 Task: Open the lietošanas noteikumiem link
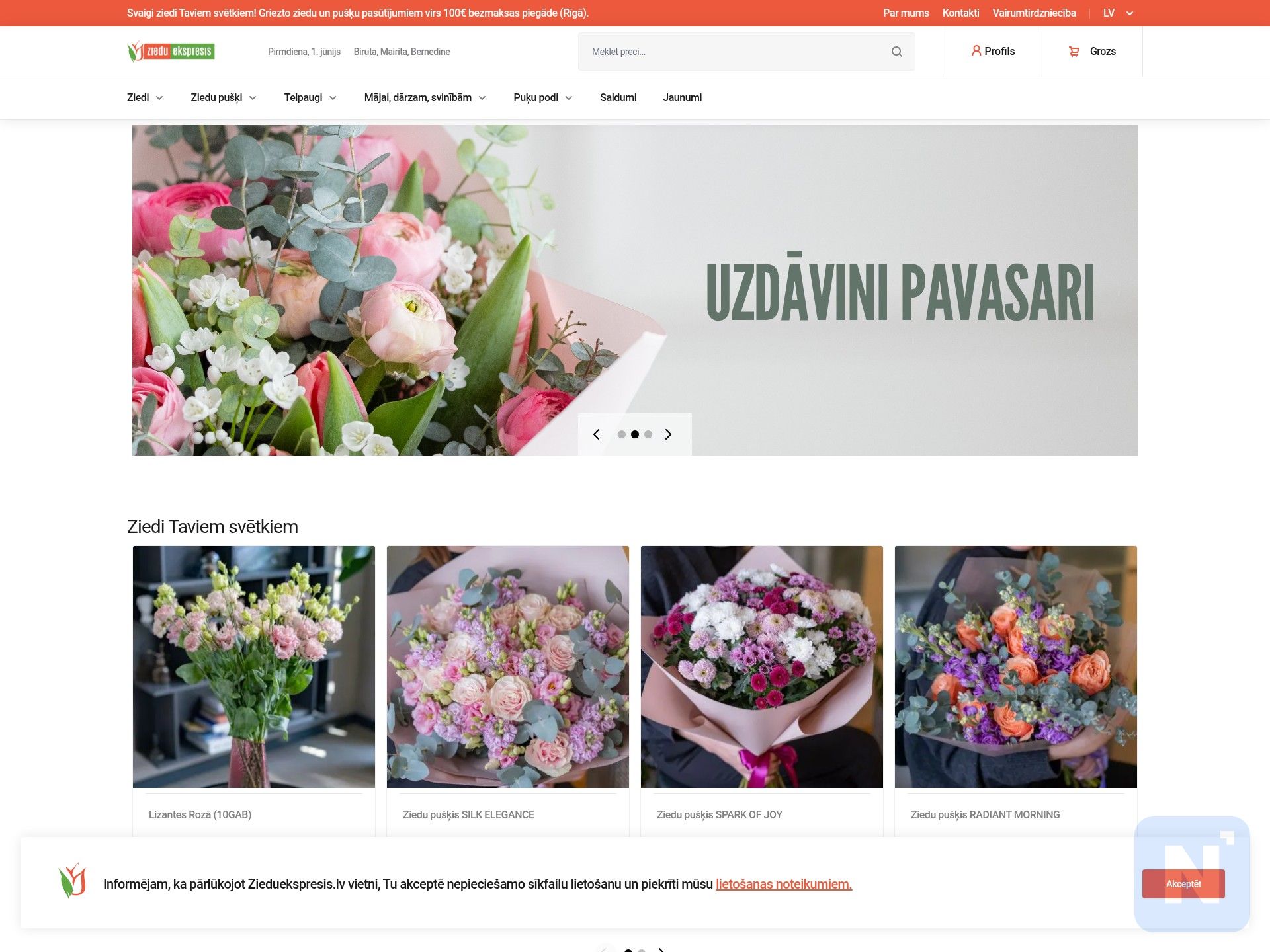pyautogui.click(x=784, y=884)
